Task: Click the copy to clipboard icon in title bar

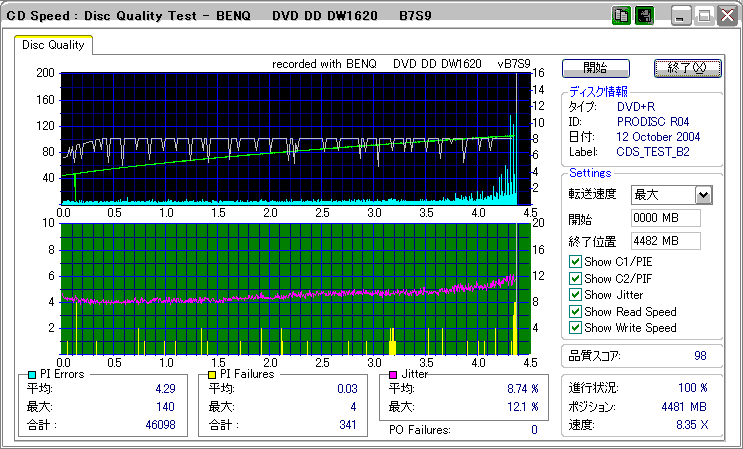Action: (620, 16)
